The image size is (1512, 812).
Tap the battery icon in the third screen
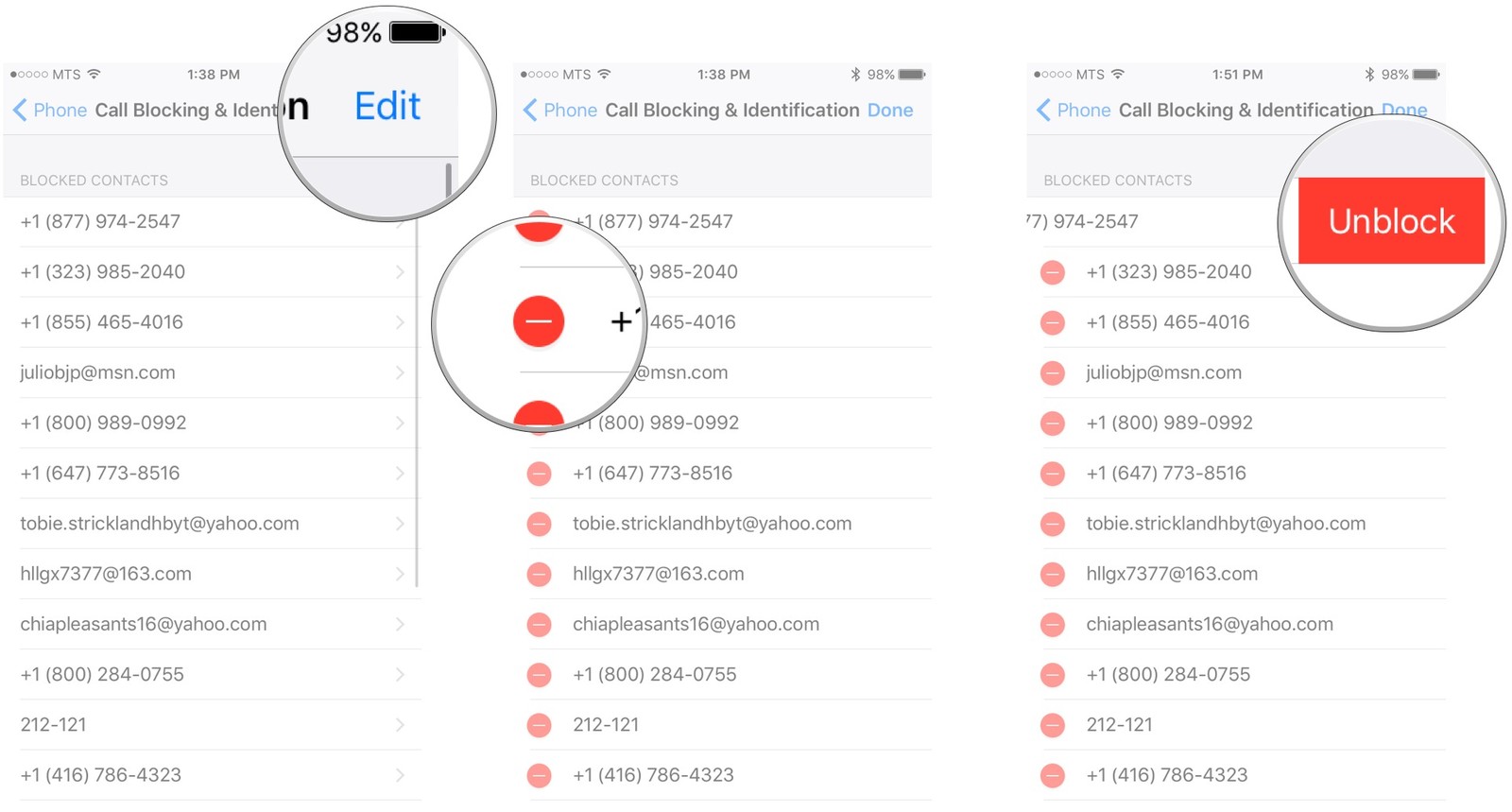1426,75
